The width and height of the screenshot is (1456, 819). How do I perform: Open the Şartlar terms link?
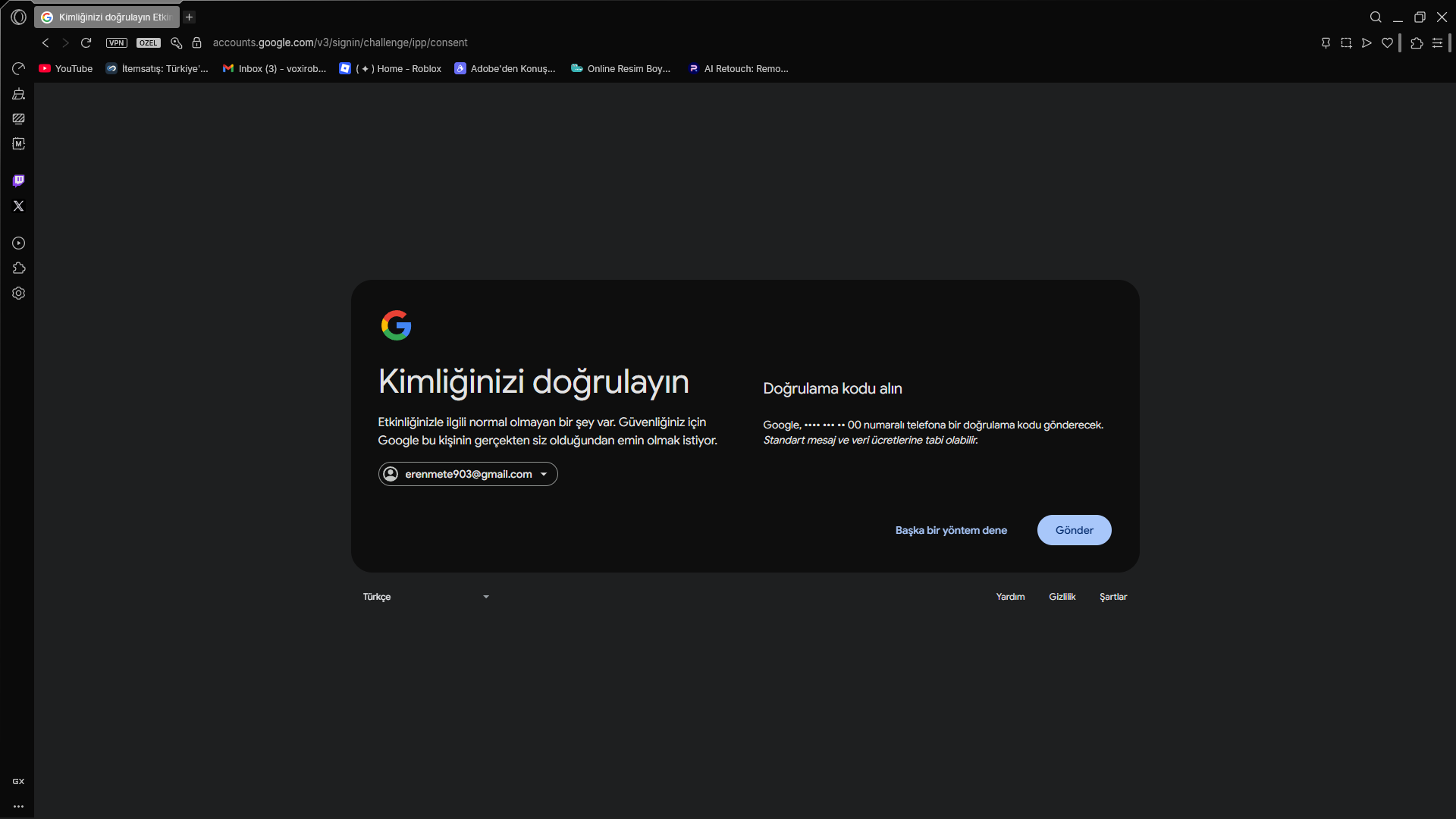[1113, 597]
